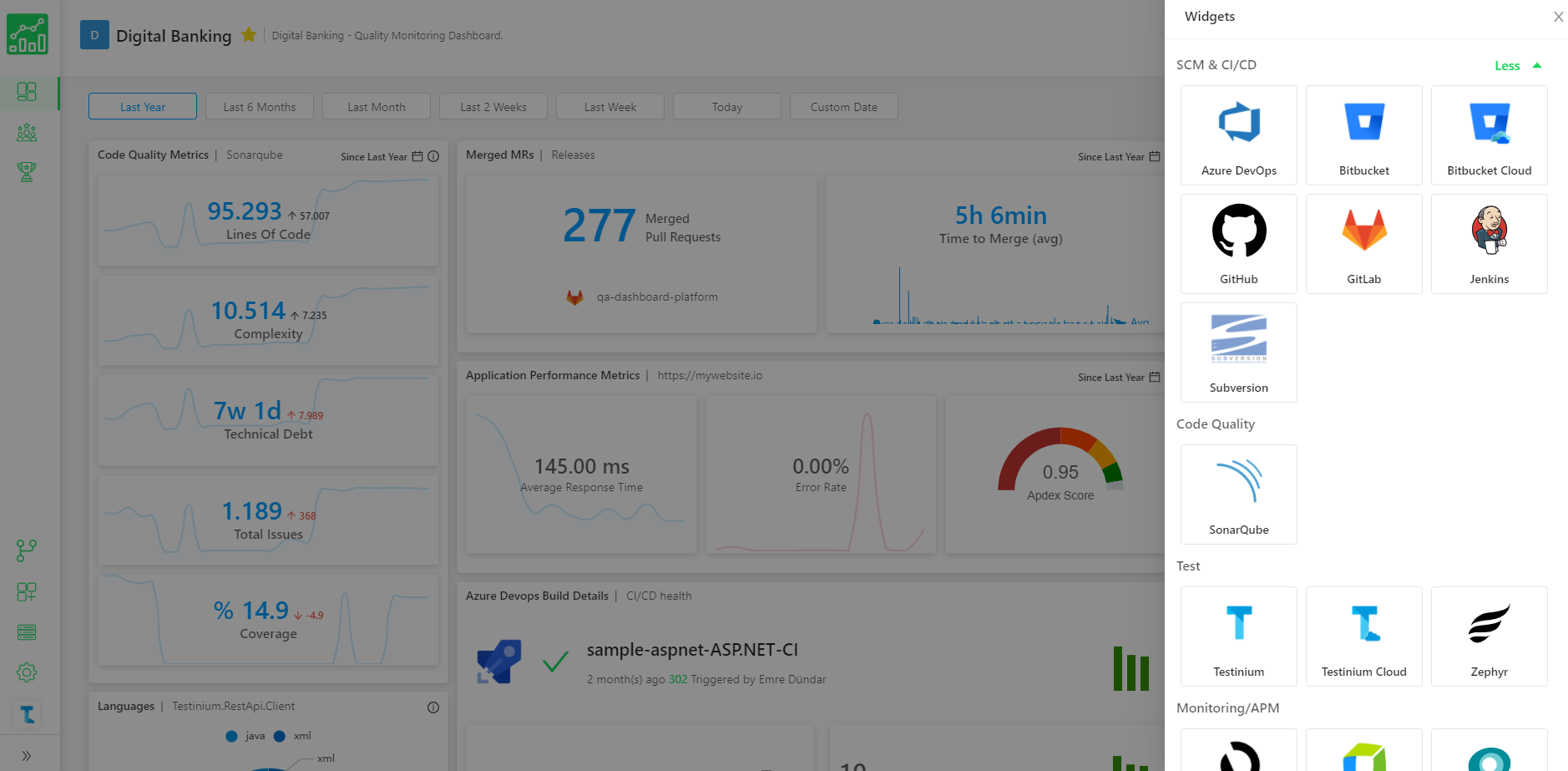This screenshot has width=1568, height=771.
Task: Add the Subversion widget
Action: point(1239,353)
